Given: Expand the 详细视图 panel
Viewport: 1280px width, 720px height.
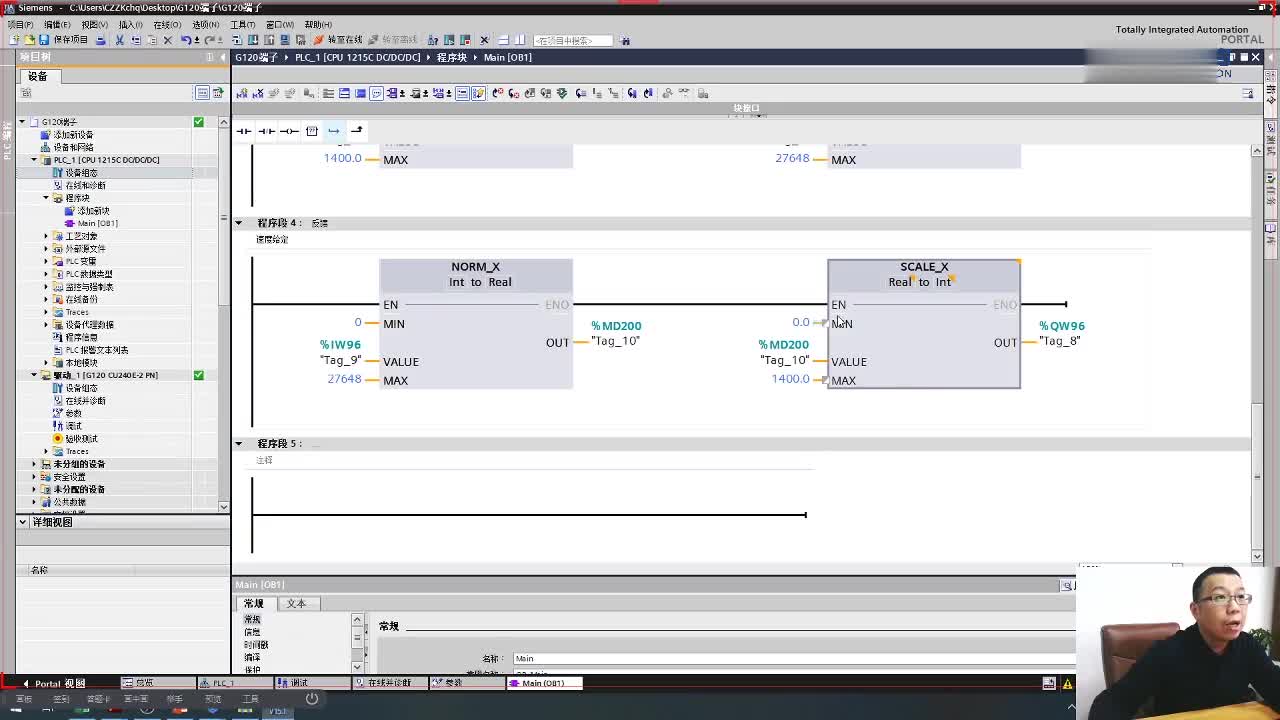Looking at the screenshot, I should point(22,522).
